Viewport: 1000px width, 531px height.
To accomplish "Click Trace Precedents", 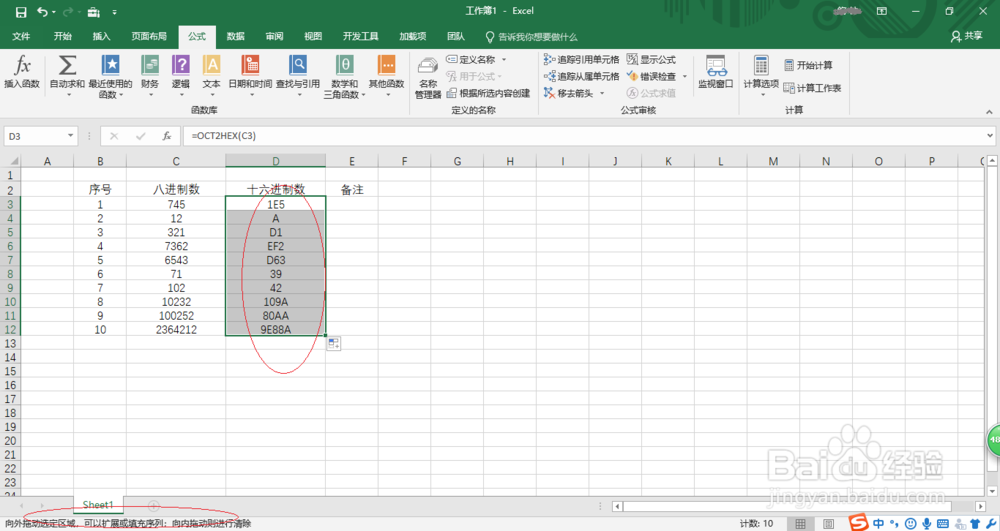I will (x=582, y=59).
